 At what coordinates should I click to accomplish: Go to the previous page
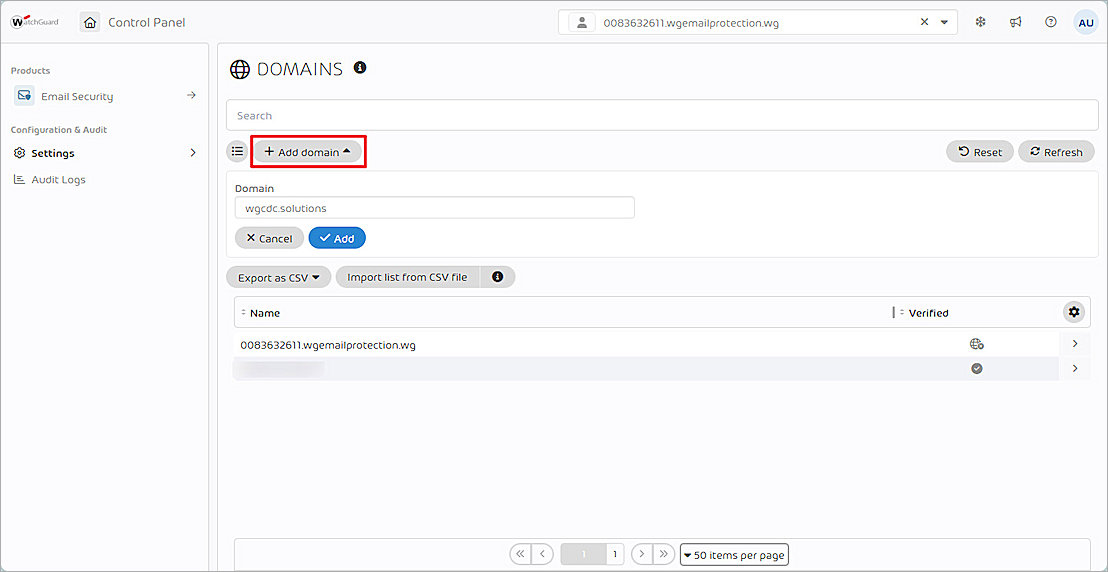coord(542,554)
